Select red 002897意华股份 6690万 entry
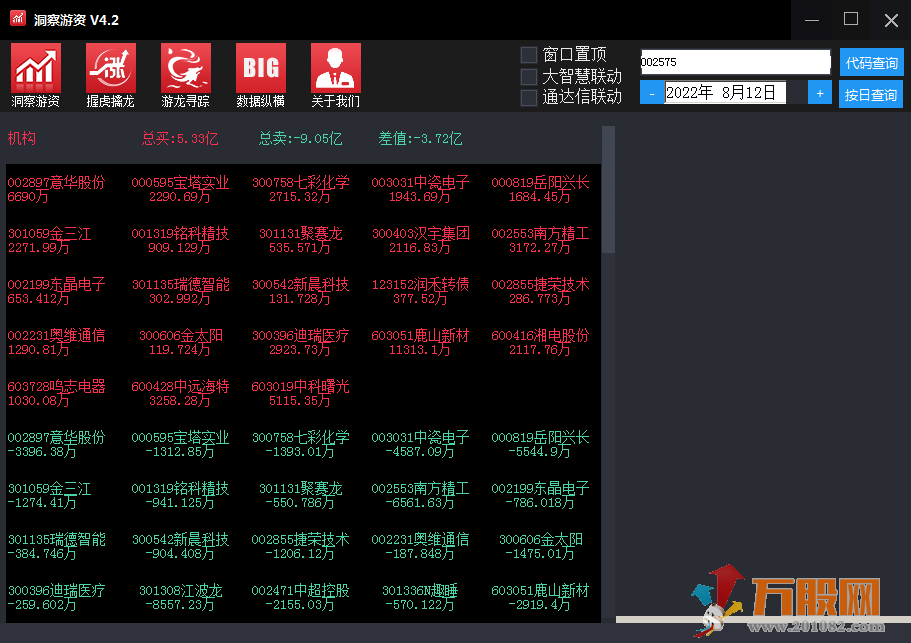The image size is (911, 643). click(56, 189)
